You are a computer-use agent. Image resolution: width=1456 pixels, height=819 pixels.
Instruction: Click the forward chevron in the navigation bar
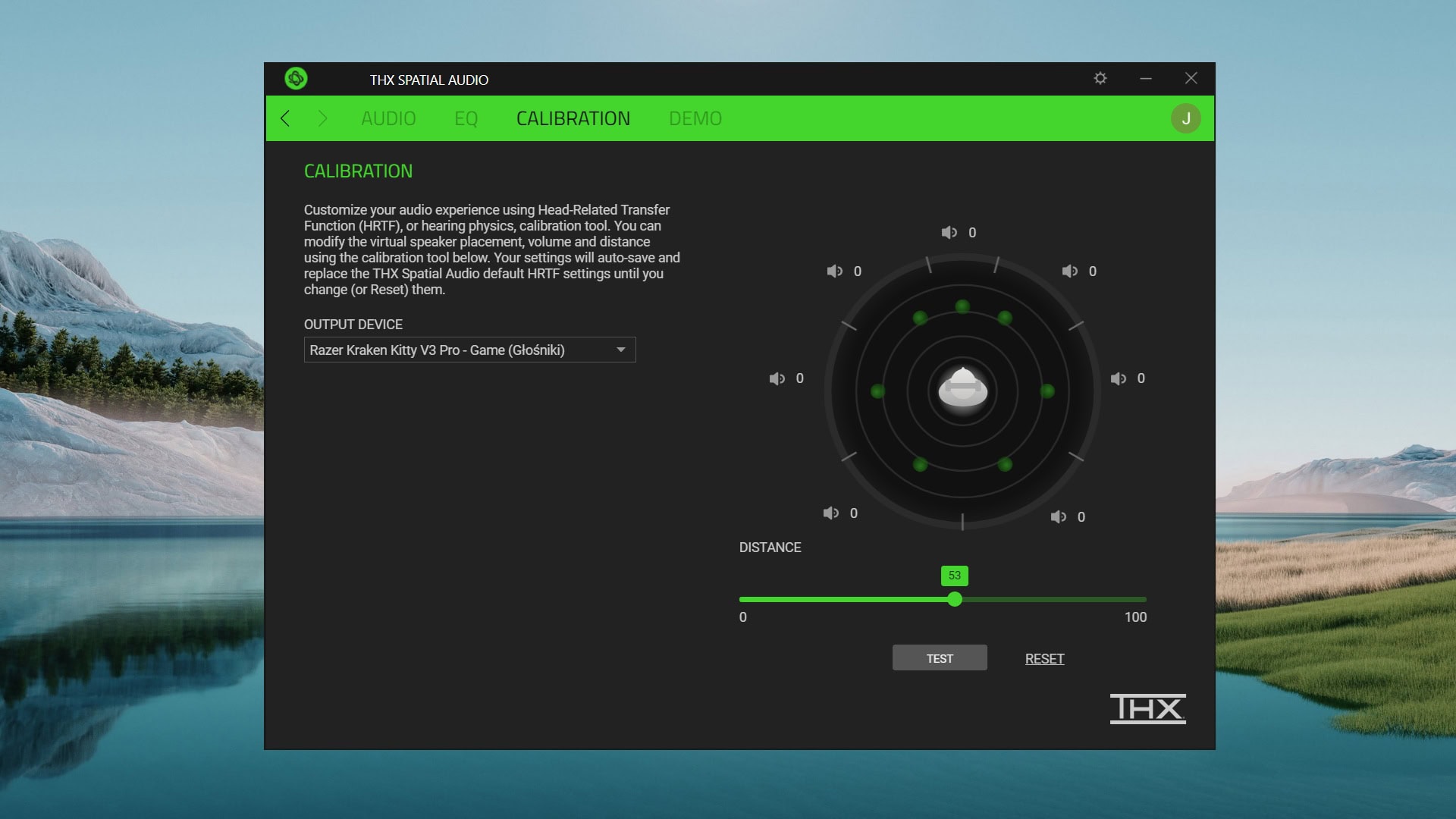pos(323,118)
